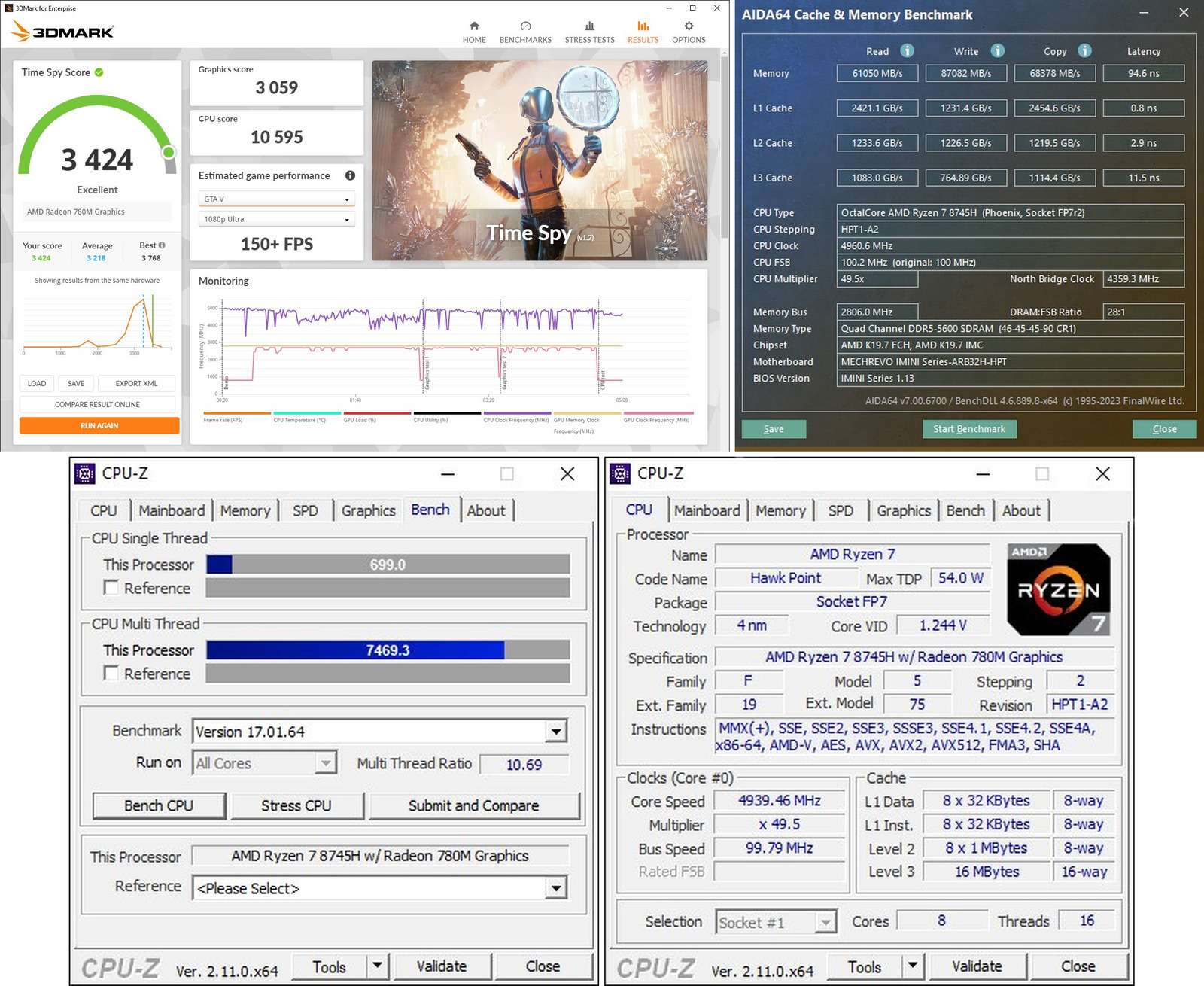Click Compare Result Online button
The width and height of the screenshot is (1204, 986).
click(97, 405)
